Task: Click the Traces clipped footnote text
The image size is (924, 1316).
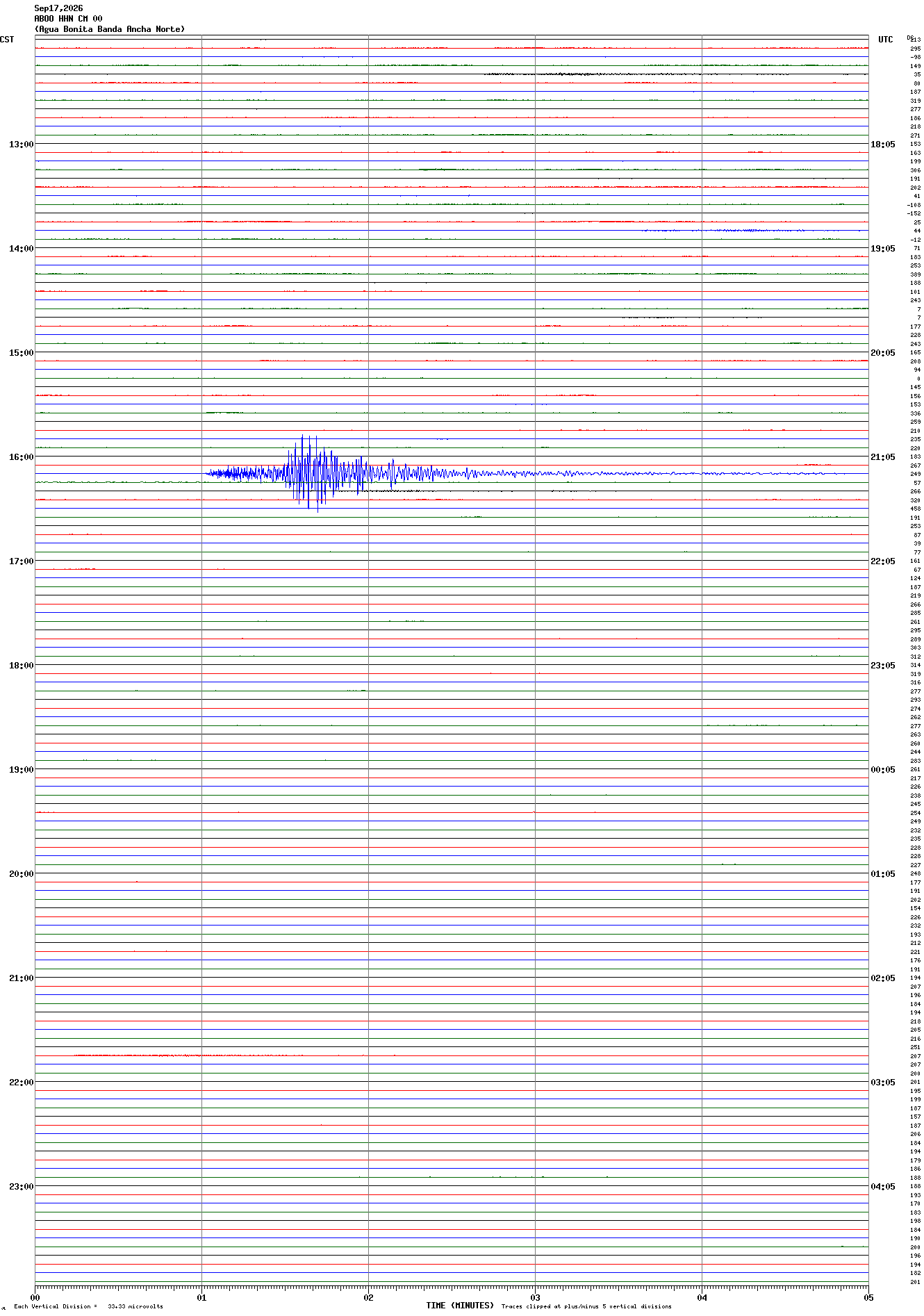Action: click(x=586, y=1306)
